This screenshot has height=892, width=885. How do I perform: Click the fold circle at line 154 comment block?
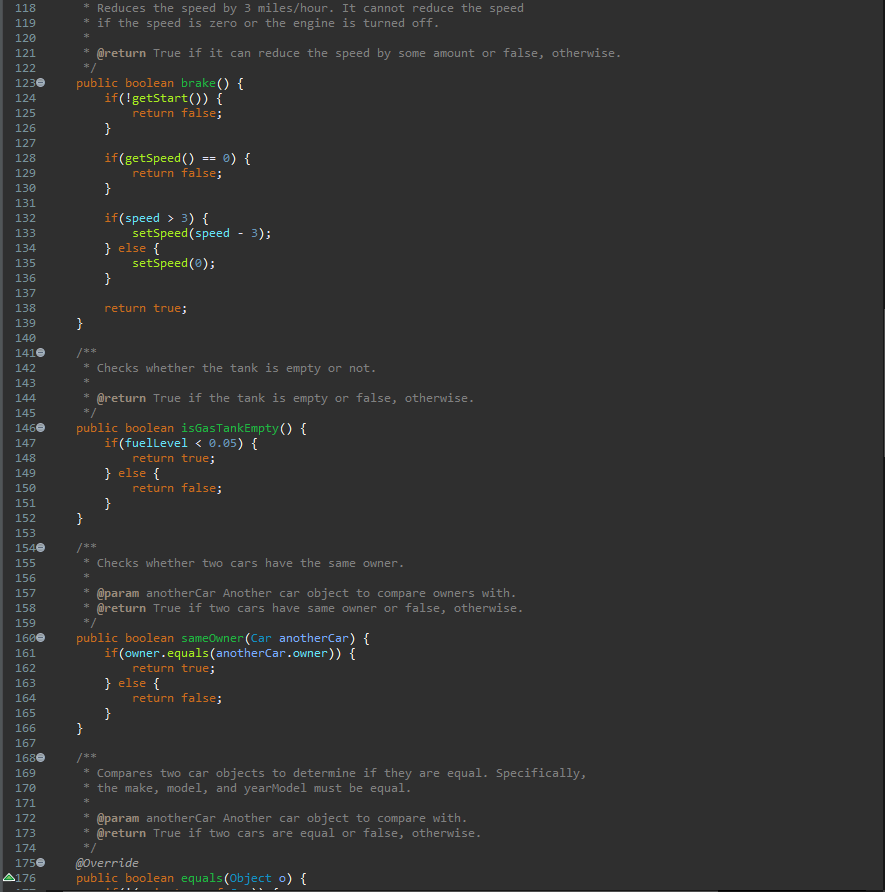coord(41,547)
